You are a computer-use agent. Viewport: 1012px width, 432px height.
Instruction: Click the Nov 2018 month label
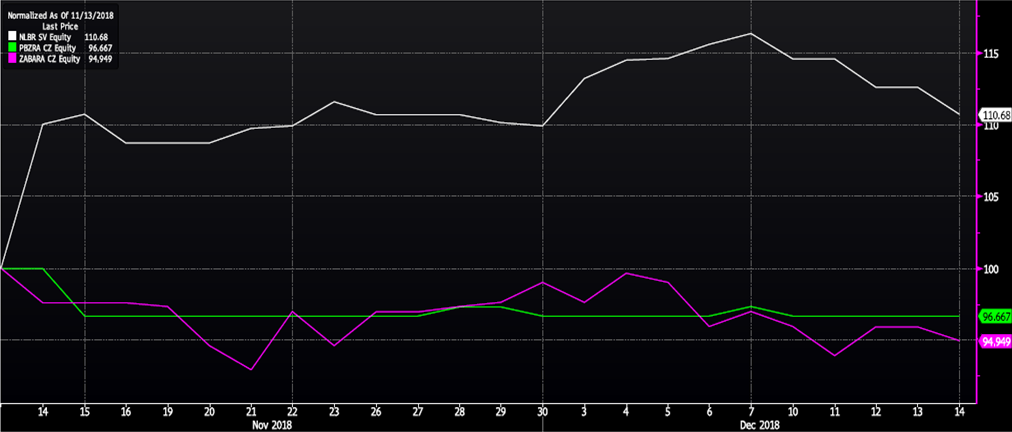pyautogui.click(x=271, y=424)
